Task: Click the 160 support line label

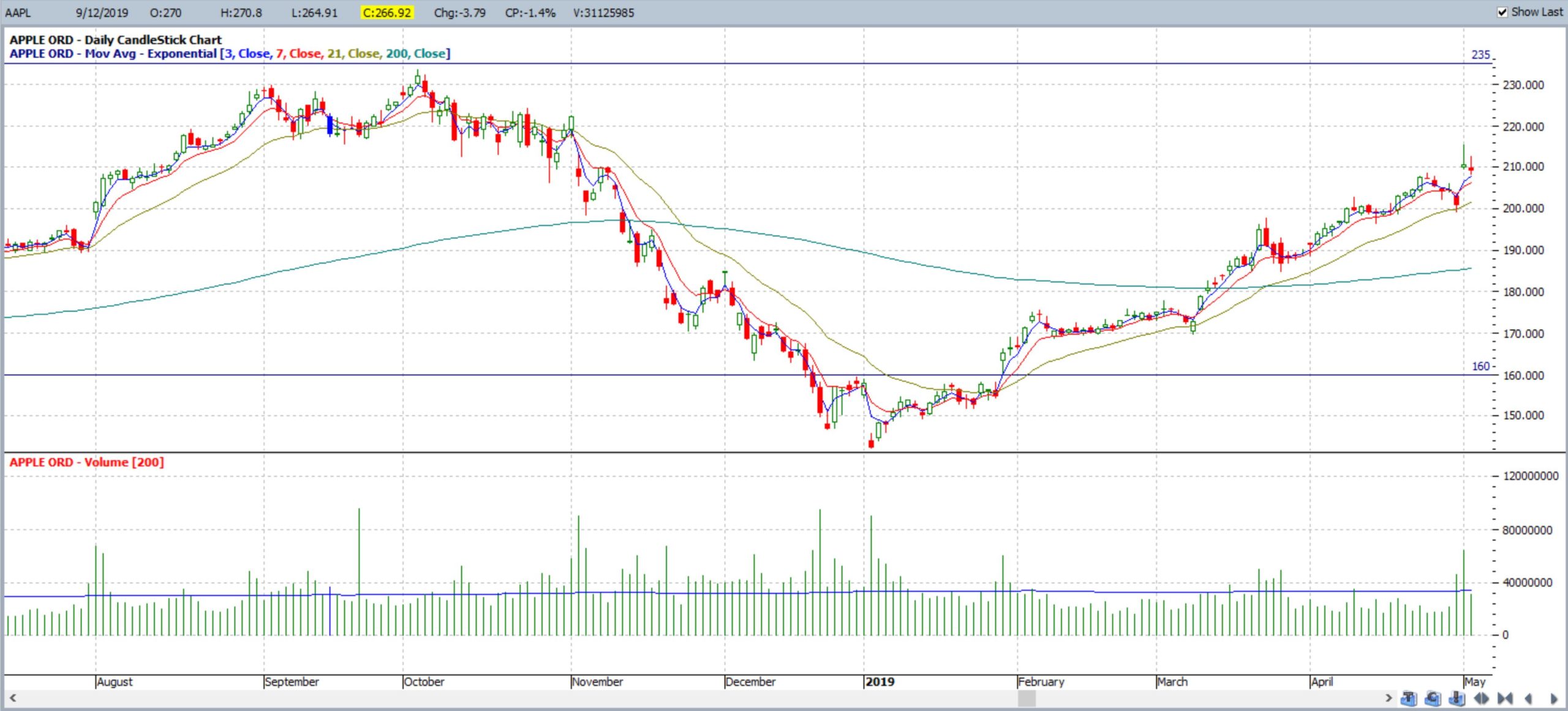Action: (1480, 366)
